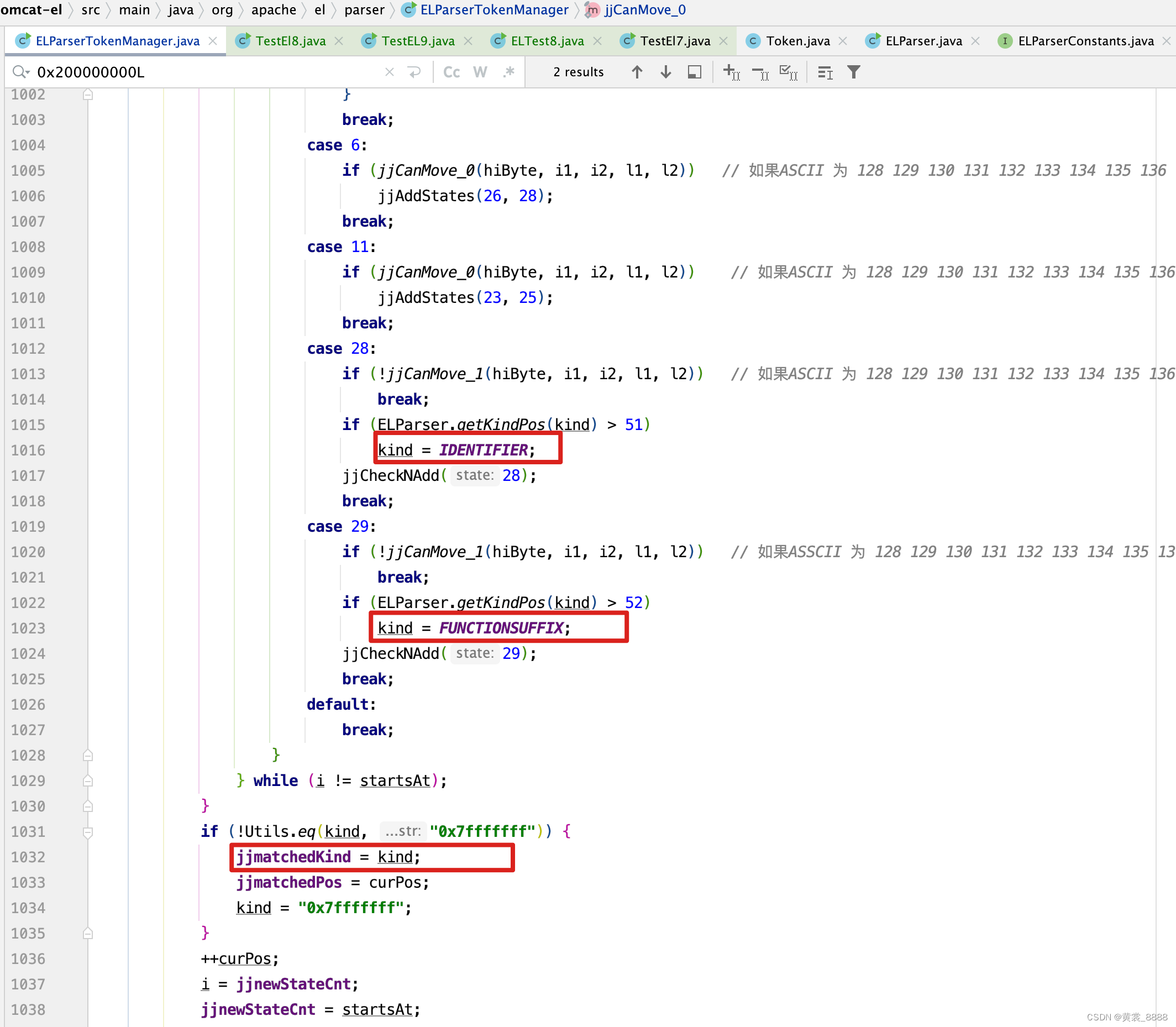
Task: Open the search history magnifier dropdown
Action: click(20, 72)
